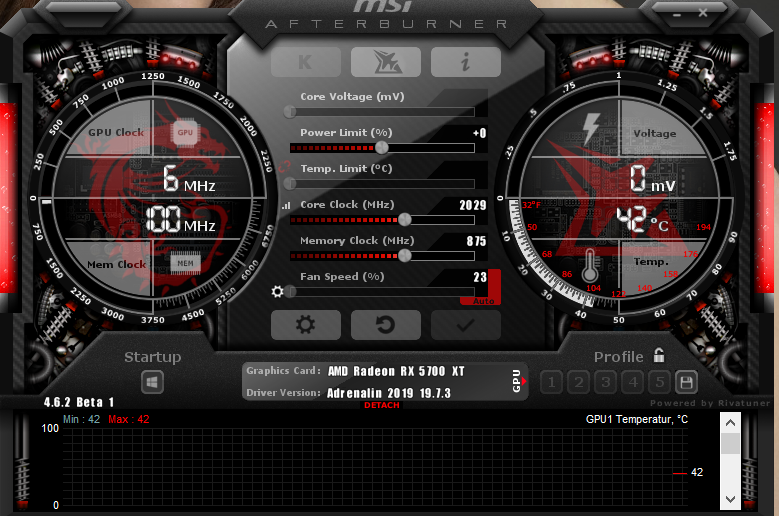Click the Core Voltage slider handle
Screen dimensions: 779x516
point(290,112)
